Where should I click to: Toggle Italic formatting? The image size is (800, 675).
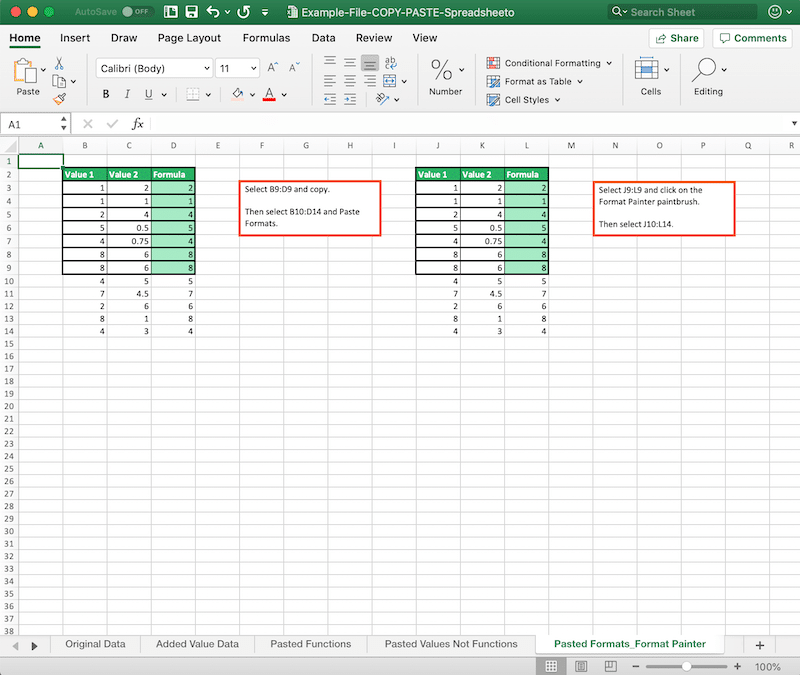point(127,94)
